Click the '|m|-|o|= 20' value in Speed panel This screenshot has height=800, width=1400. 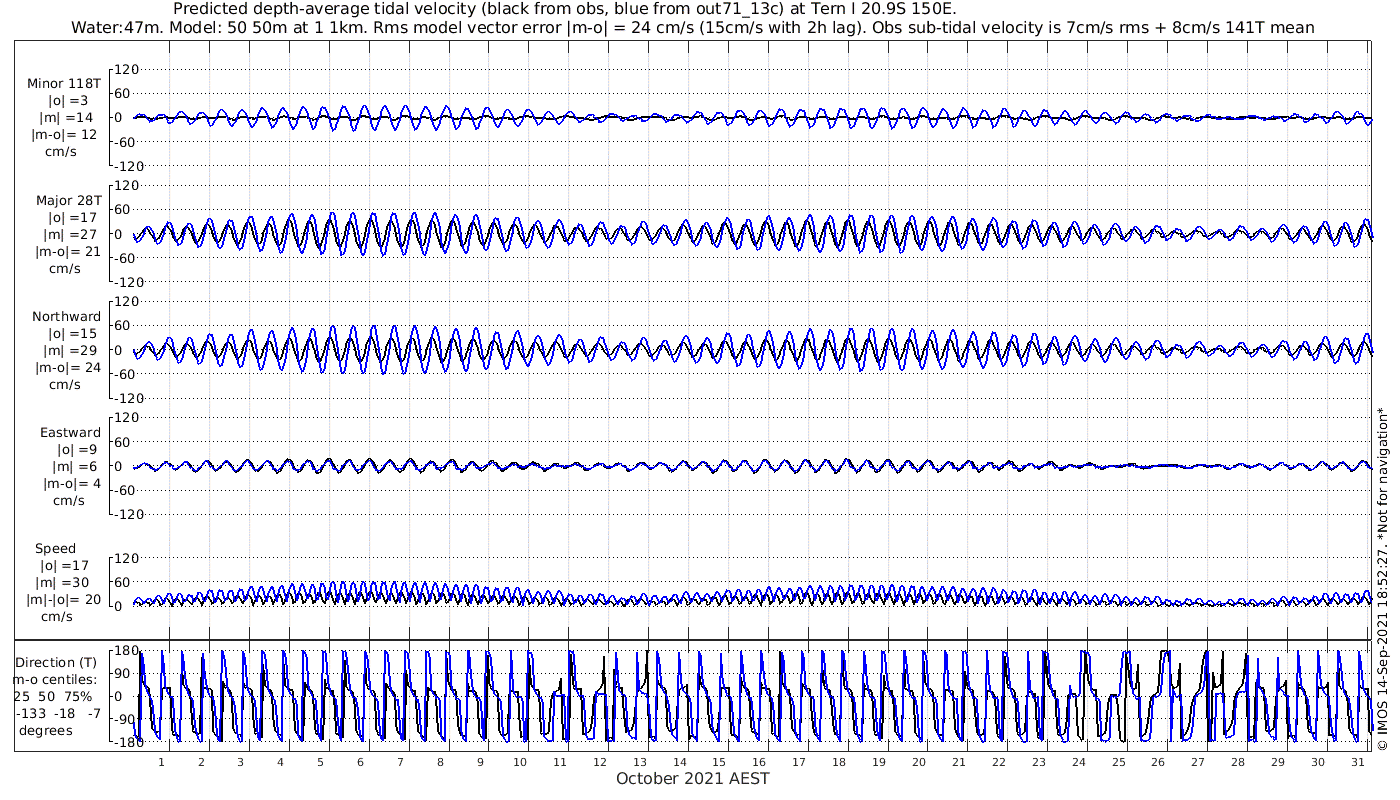(63, 600)
